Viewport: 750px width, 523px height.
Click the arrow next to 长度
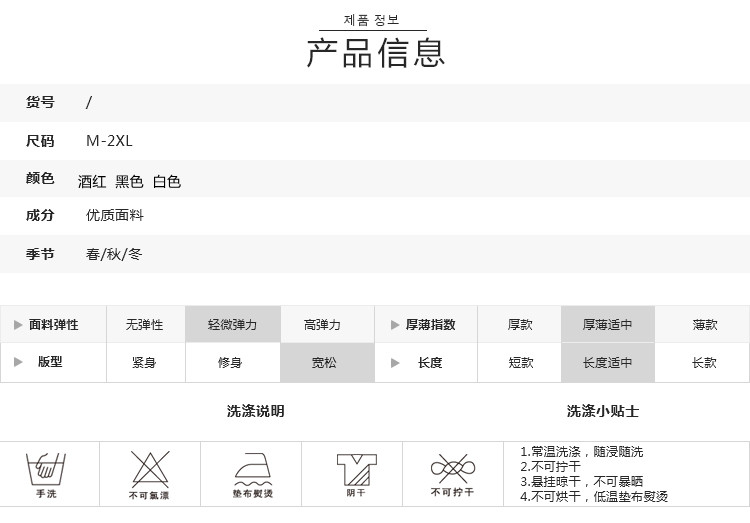click(394, 362)
